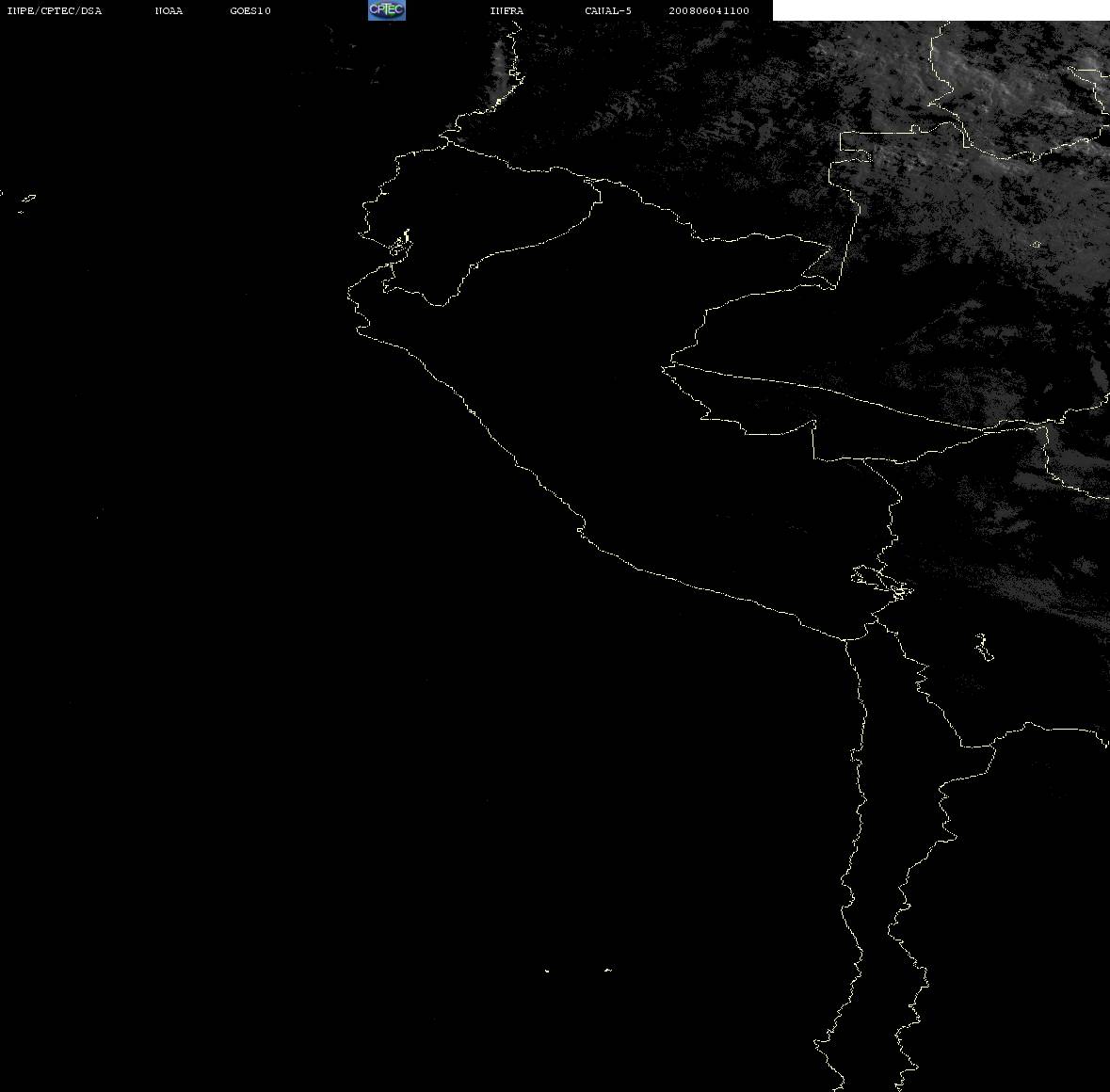Select the INPE/CPTEC/DSA header text
Screen dimensions: 1110x1092
tap(55, 10)
